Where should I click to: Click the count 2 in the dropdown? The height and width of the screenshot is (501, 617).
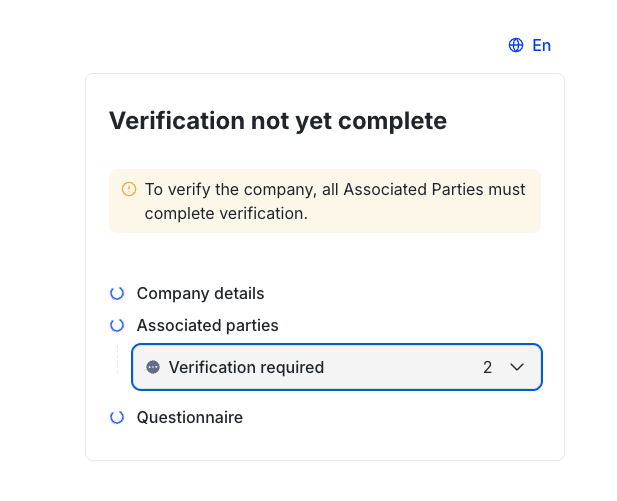pyautogui.click(x=487, y=367)
